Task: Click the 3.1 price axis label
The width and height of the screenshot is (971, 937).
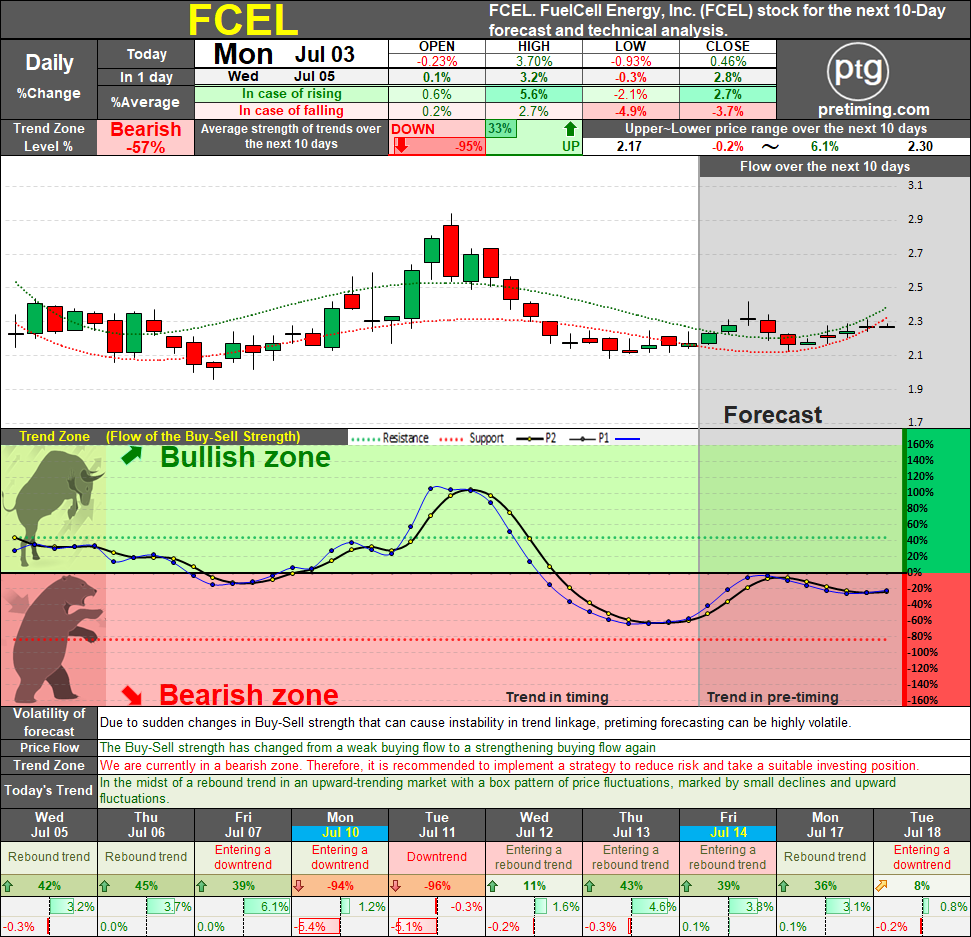Action: (915, 185)
